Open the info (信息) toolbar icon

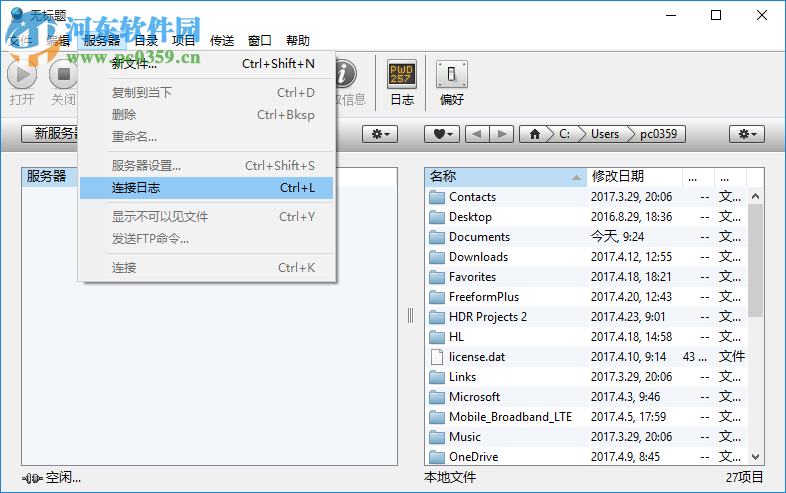click(x=345, y=74)
